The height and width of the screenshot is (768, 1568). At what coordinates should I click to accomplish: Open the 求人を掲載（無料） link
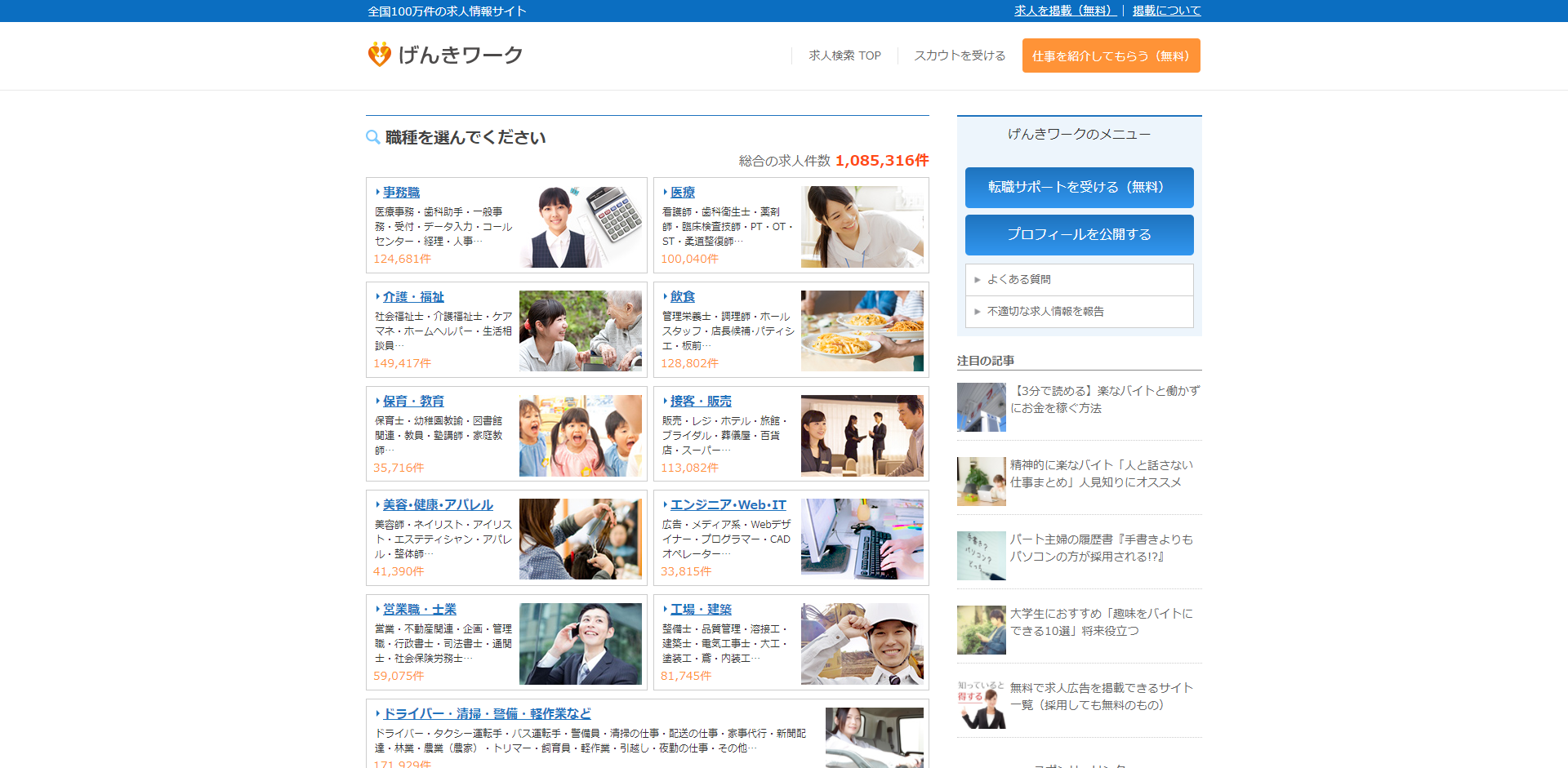coord(1062,11)
